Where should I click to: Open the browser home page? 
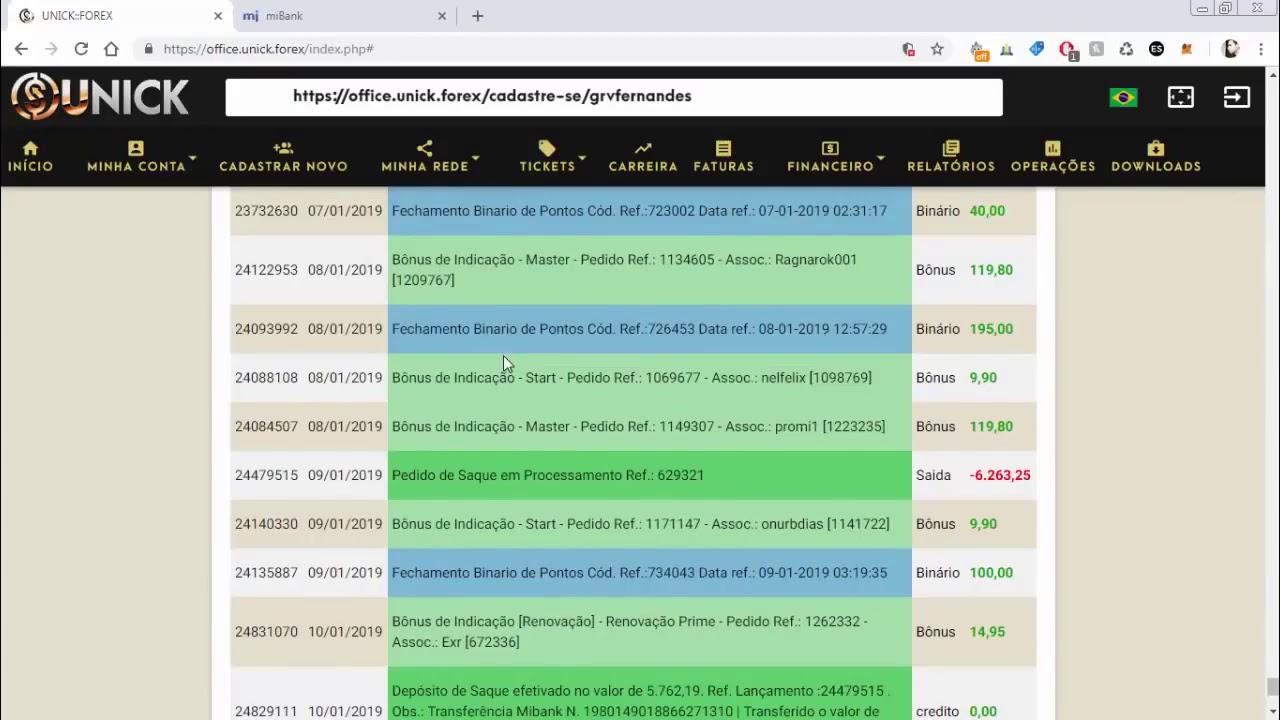click(111, 49)
